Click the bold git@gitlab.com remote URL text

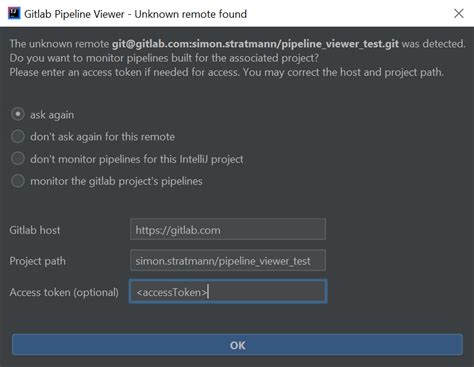[x=255, y=44]
